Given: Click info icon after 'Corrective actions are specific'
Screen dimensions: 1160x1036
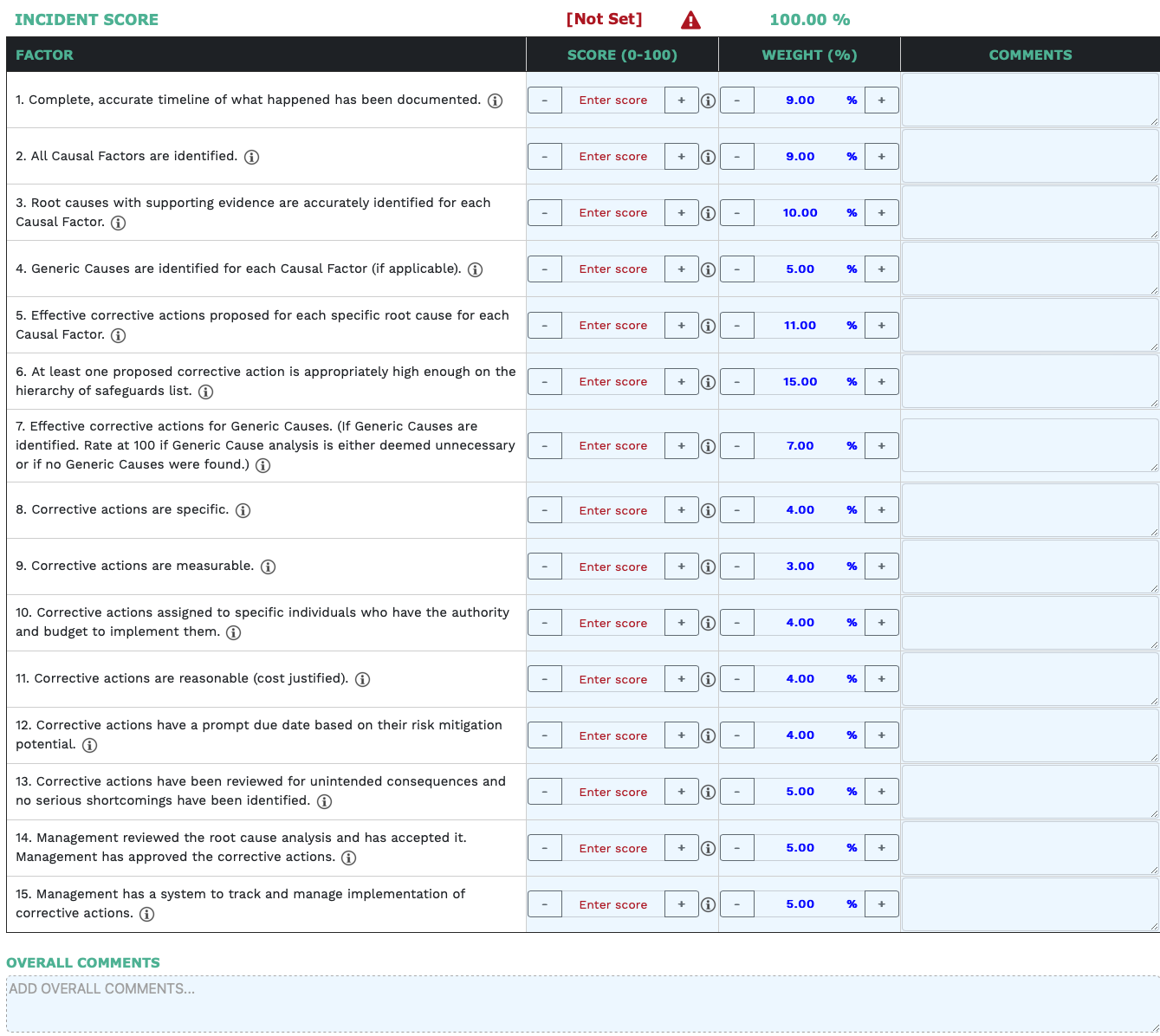Looking at the screenshot, I should 243,510.
